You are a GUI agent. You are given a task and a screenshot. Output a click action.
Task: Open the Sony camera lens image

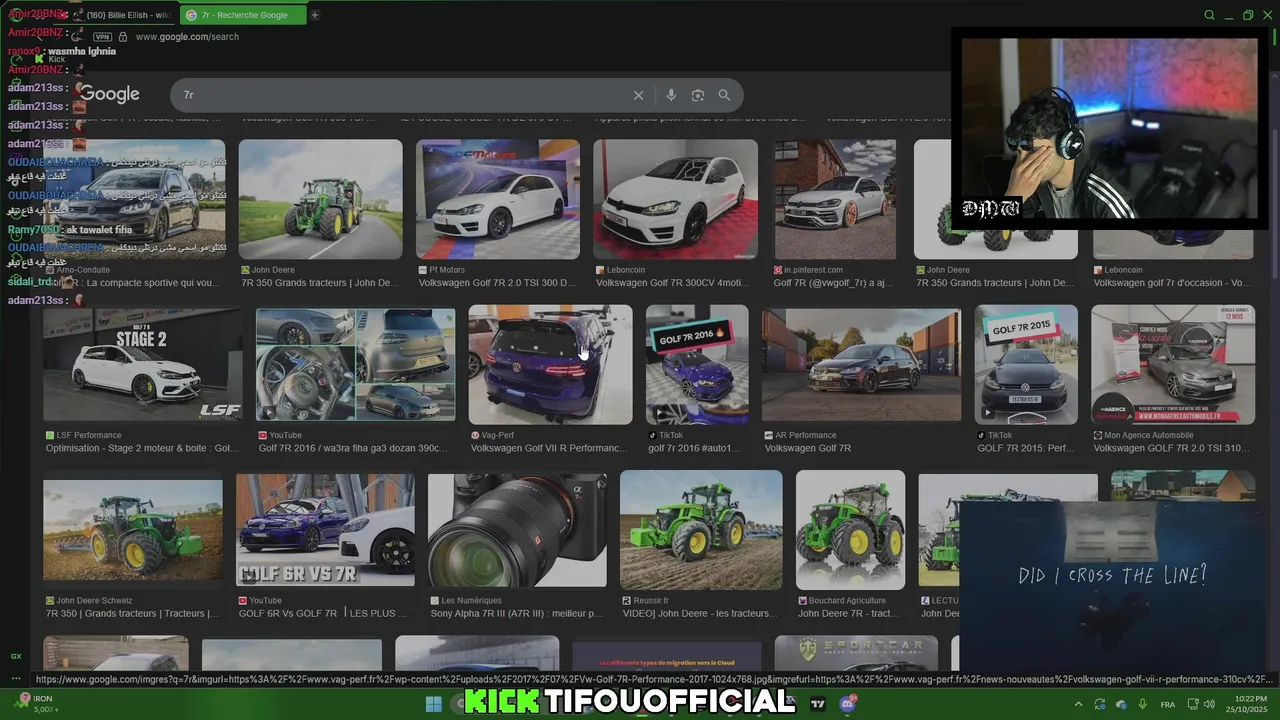(x=517, y=530)
